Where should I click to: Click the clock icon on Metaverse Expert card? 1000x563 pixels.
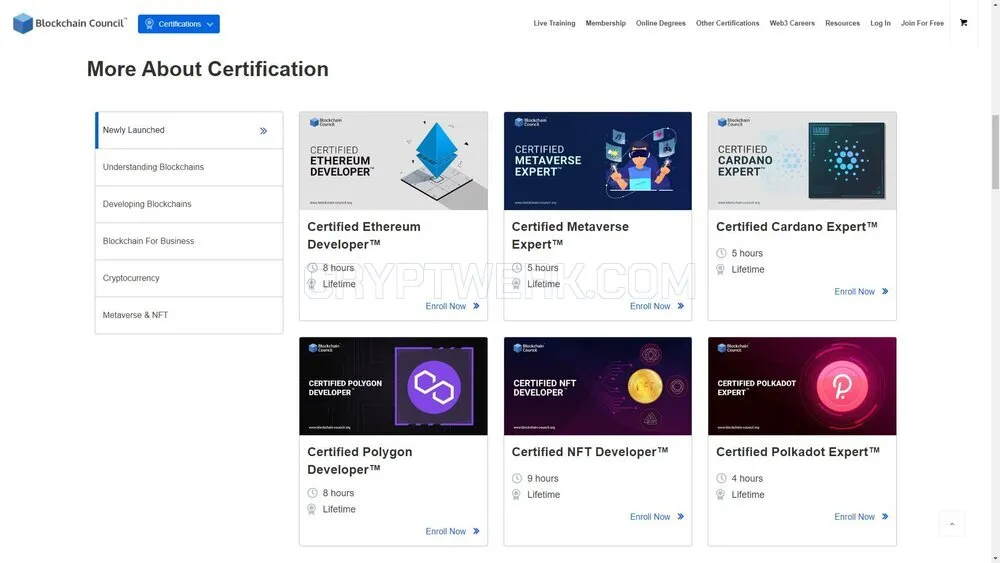(x=517, y=268)
